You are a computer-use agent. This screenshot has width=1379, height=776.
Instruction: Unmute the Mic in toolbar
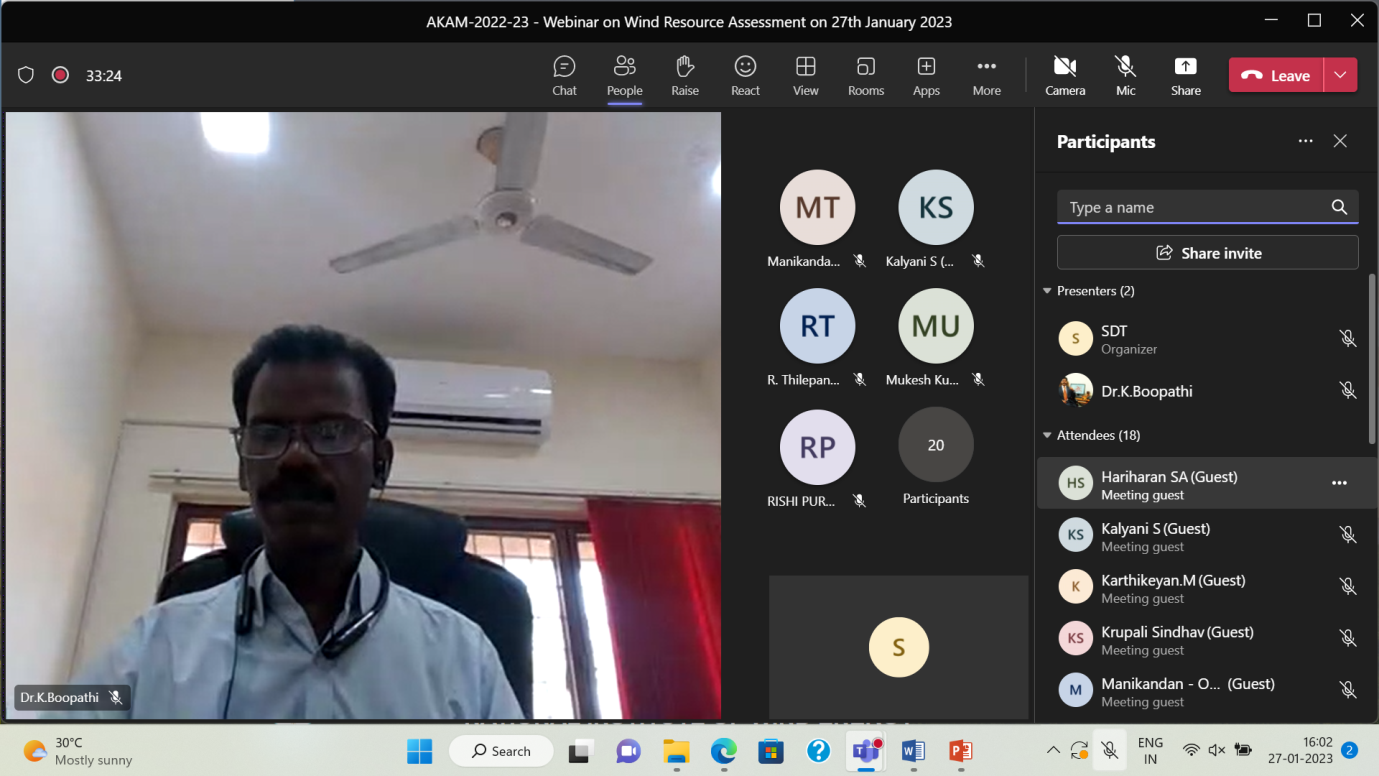point(1125,76)
